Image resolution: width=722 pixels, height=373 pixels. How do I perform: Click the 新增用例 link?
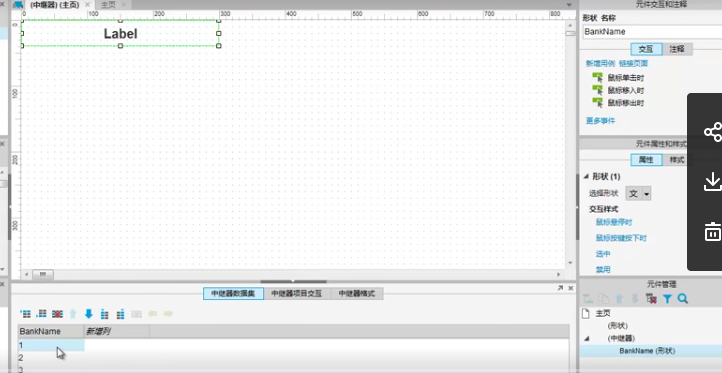[600, 63]
